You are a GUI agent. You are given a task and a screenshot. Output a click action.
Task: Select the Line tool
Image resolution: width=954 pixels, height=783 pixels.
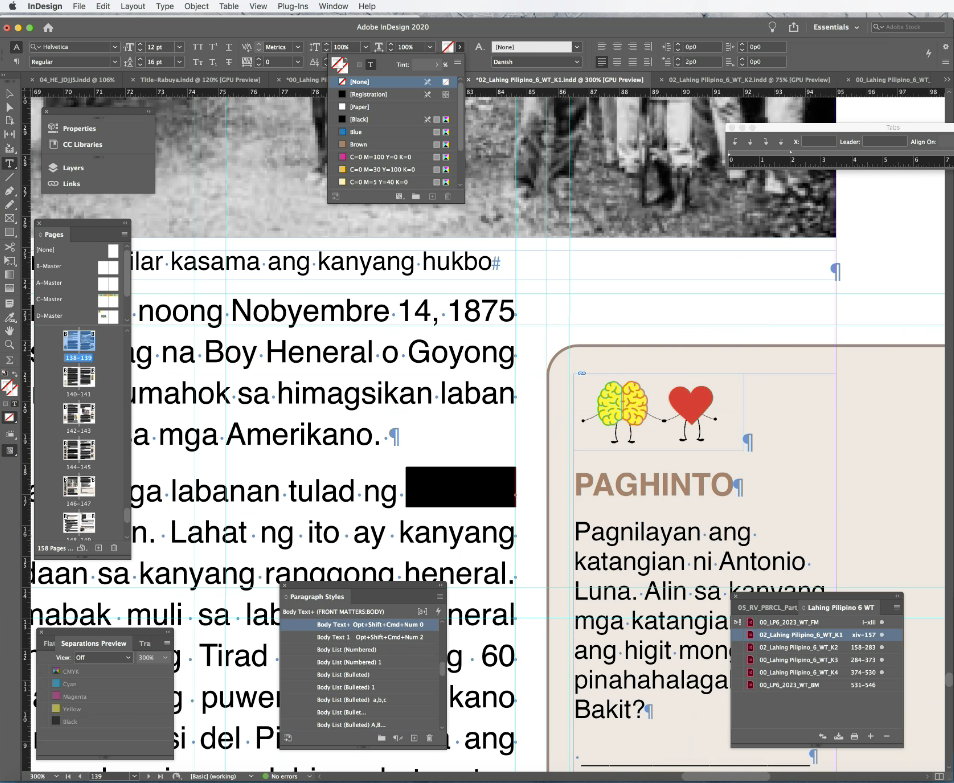coord(10,178)
